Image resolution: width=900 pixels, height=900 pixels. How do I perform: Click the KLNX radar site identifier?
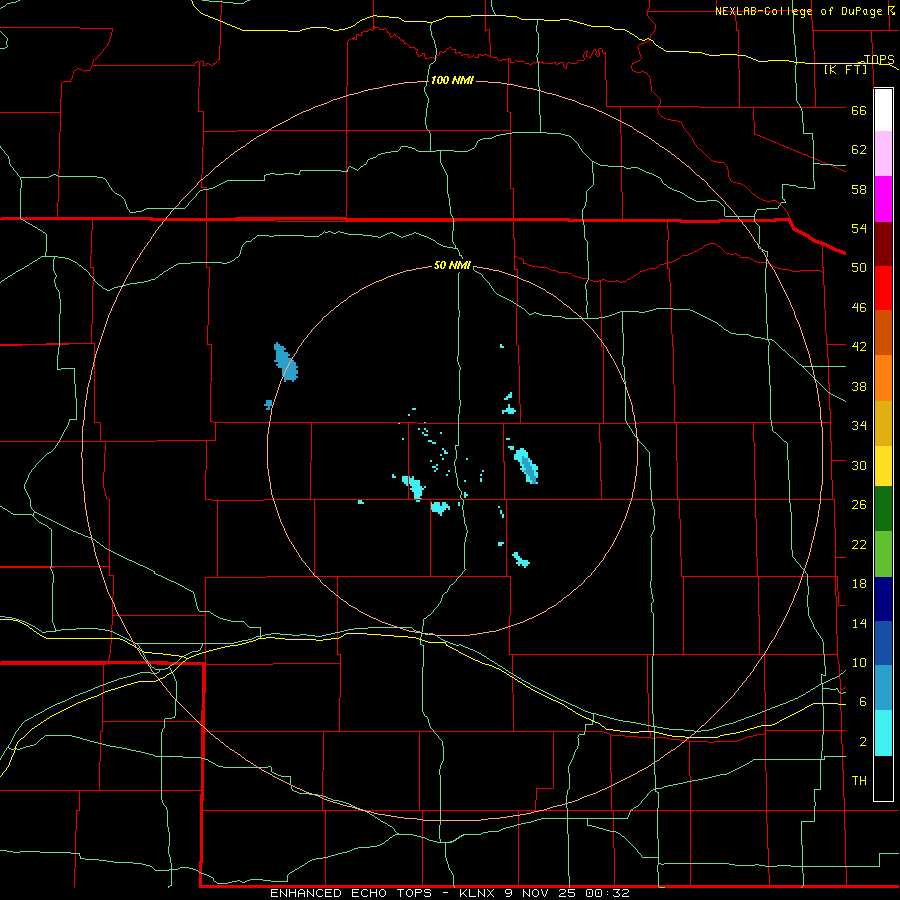[x=478, y=893]
